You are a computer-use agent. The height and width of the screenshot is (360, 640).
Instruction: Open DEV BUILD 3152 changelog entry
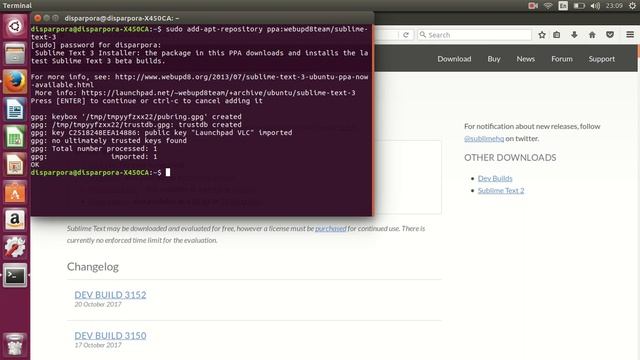click(x=110, y=295)
